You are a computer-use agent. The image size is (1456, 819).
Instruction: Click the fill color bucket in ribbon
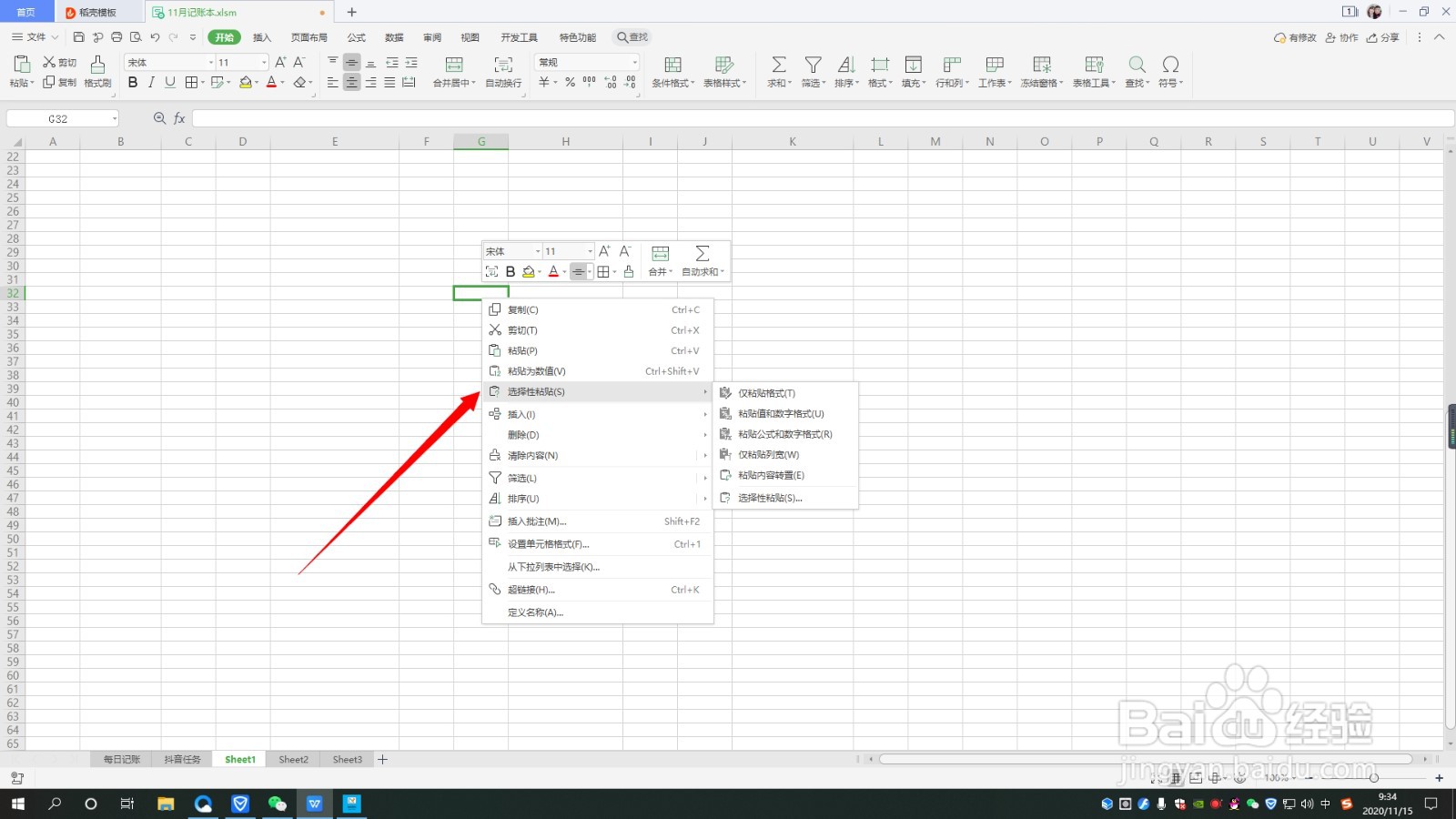coord(245,82)
